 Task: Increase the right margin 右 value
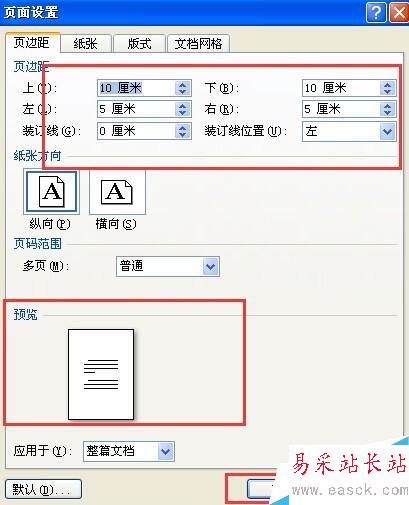point(387,105)
